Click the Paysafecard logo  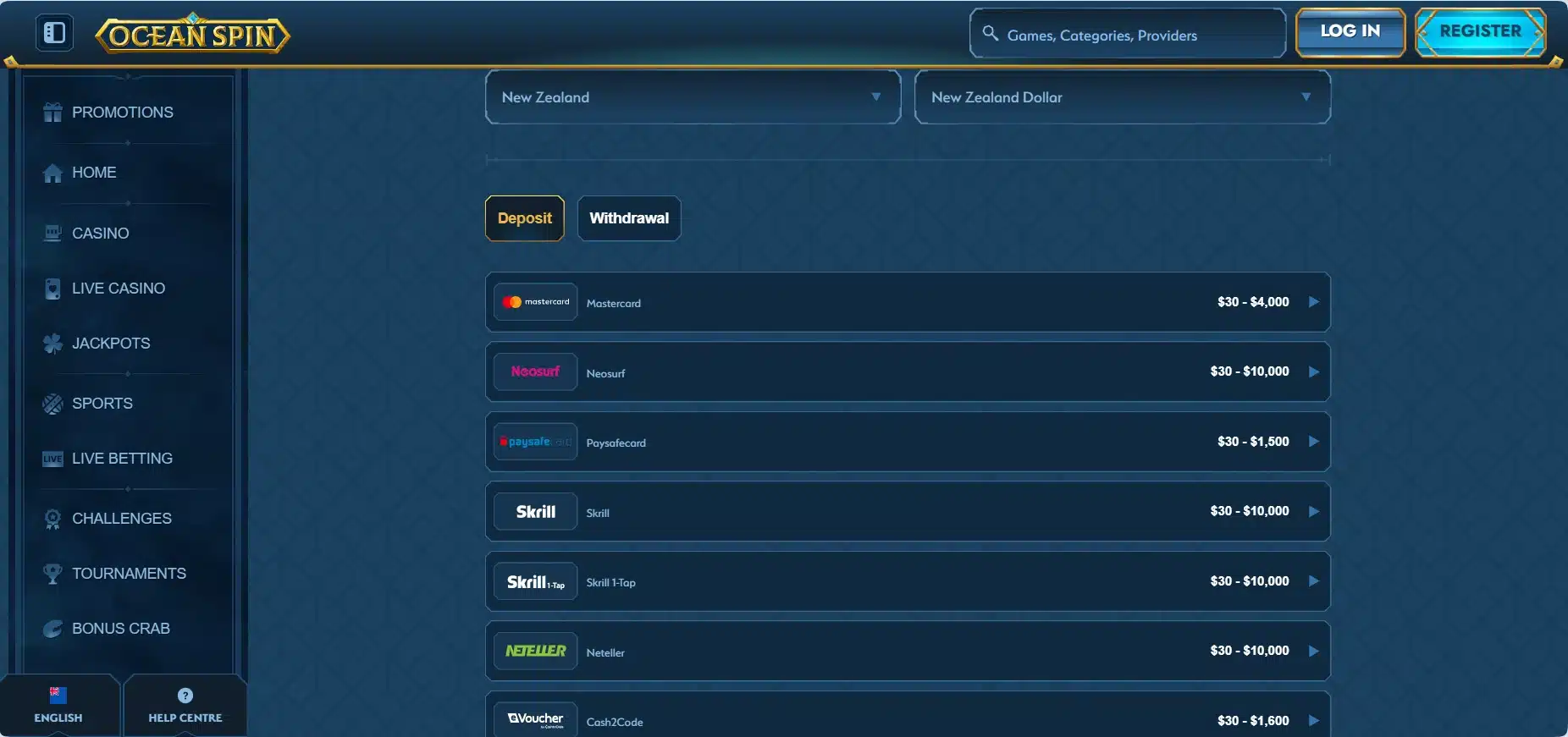pyautogui.click(x=536, y=442)
